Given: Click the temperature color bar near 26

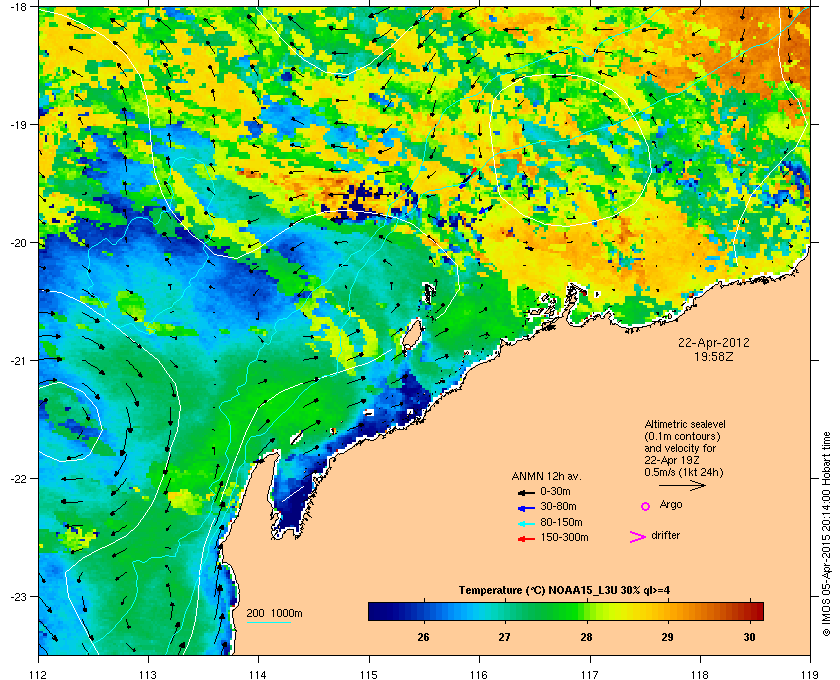Looking at the screenshot, I should tap(423, 611).
